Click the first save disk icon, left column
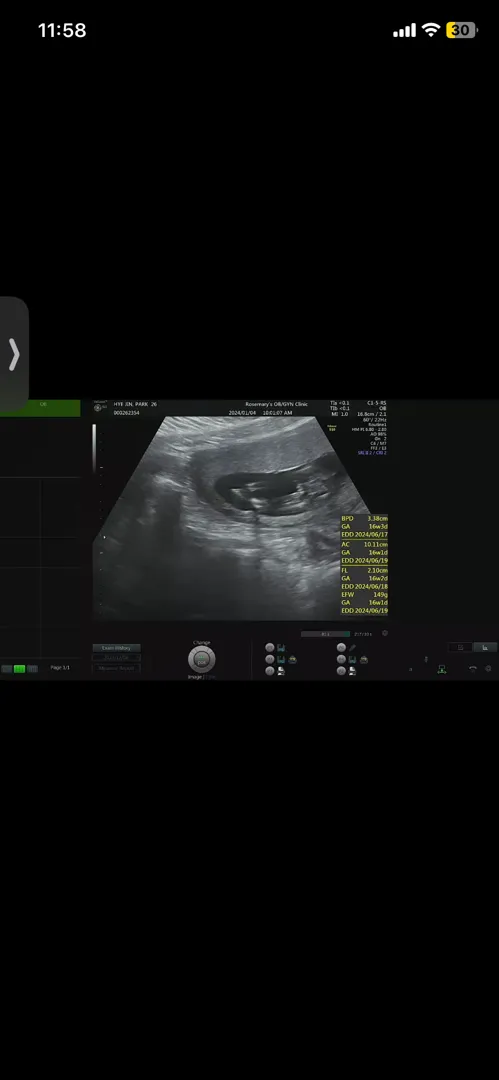 pyautogui.click(x=281, y=648)
